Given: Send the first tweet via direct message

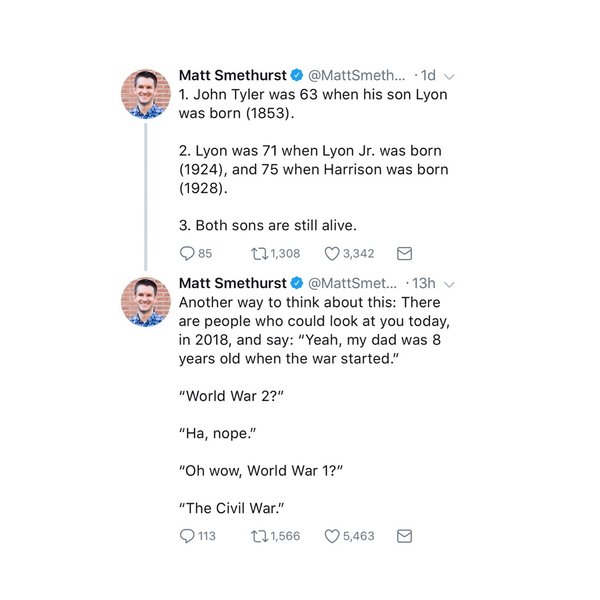Looking at the screenshot, I should (405, 254).
